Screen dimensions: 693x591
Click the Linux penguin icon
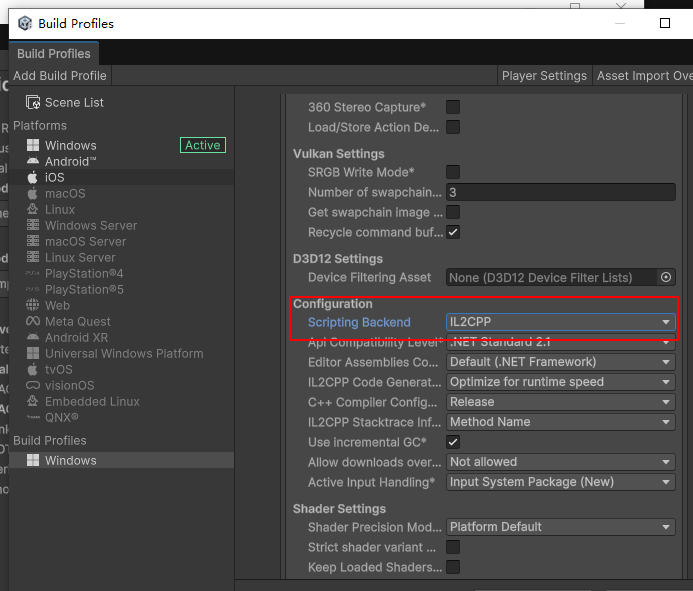point(33,209)
